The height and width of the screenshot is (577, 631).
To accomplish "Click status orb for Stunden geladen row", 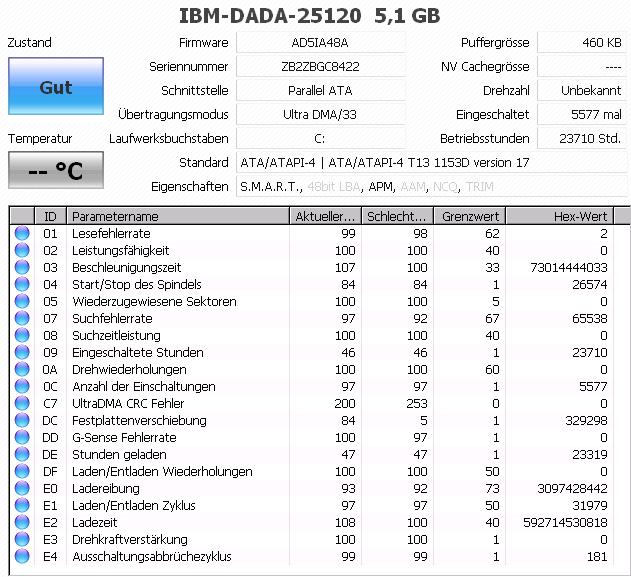I will click(22, 454).
